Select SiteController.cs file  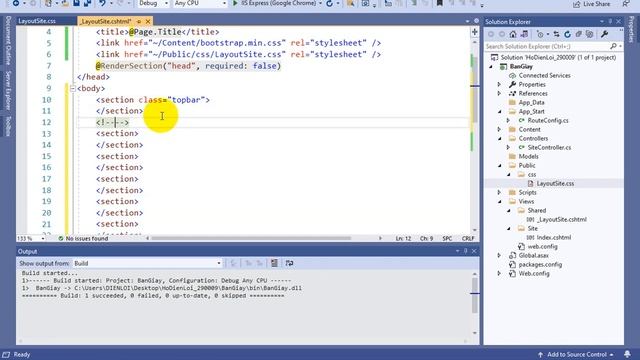549,147
